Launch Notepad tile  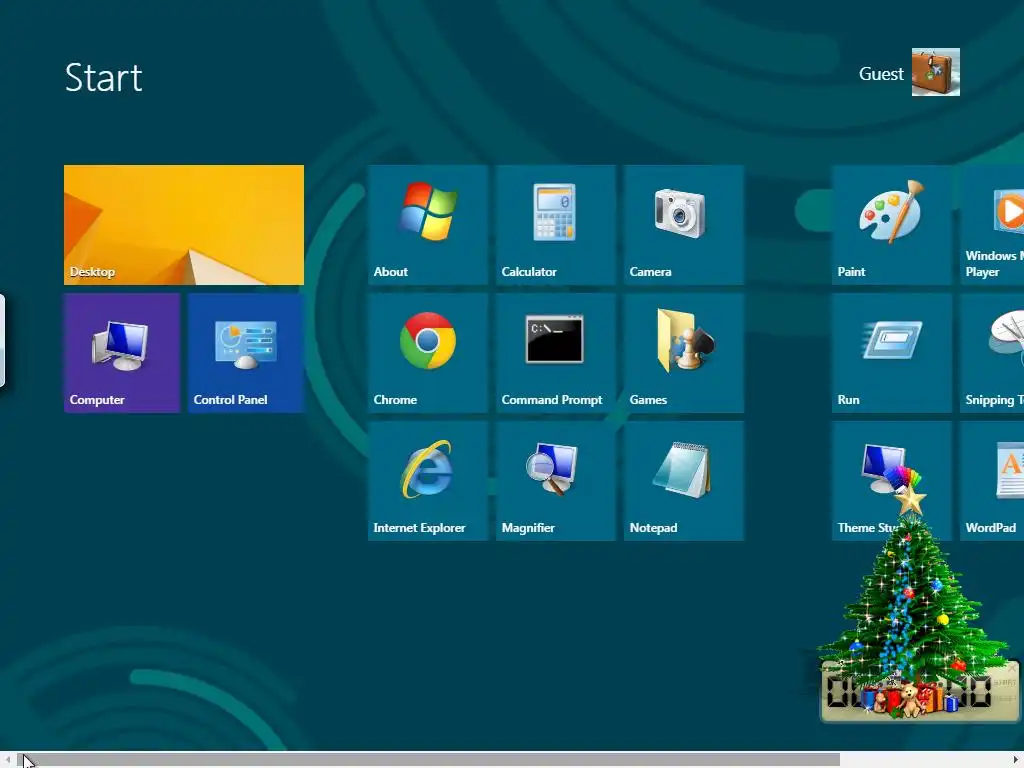[684, 481]
